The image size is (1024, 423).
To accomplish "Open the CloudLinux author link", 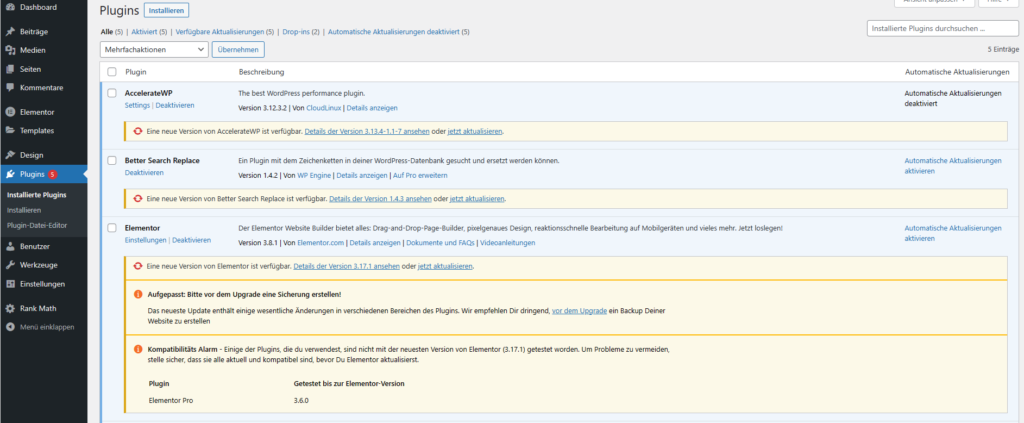I will point(323,108).
